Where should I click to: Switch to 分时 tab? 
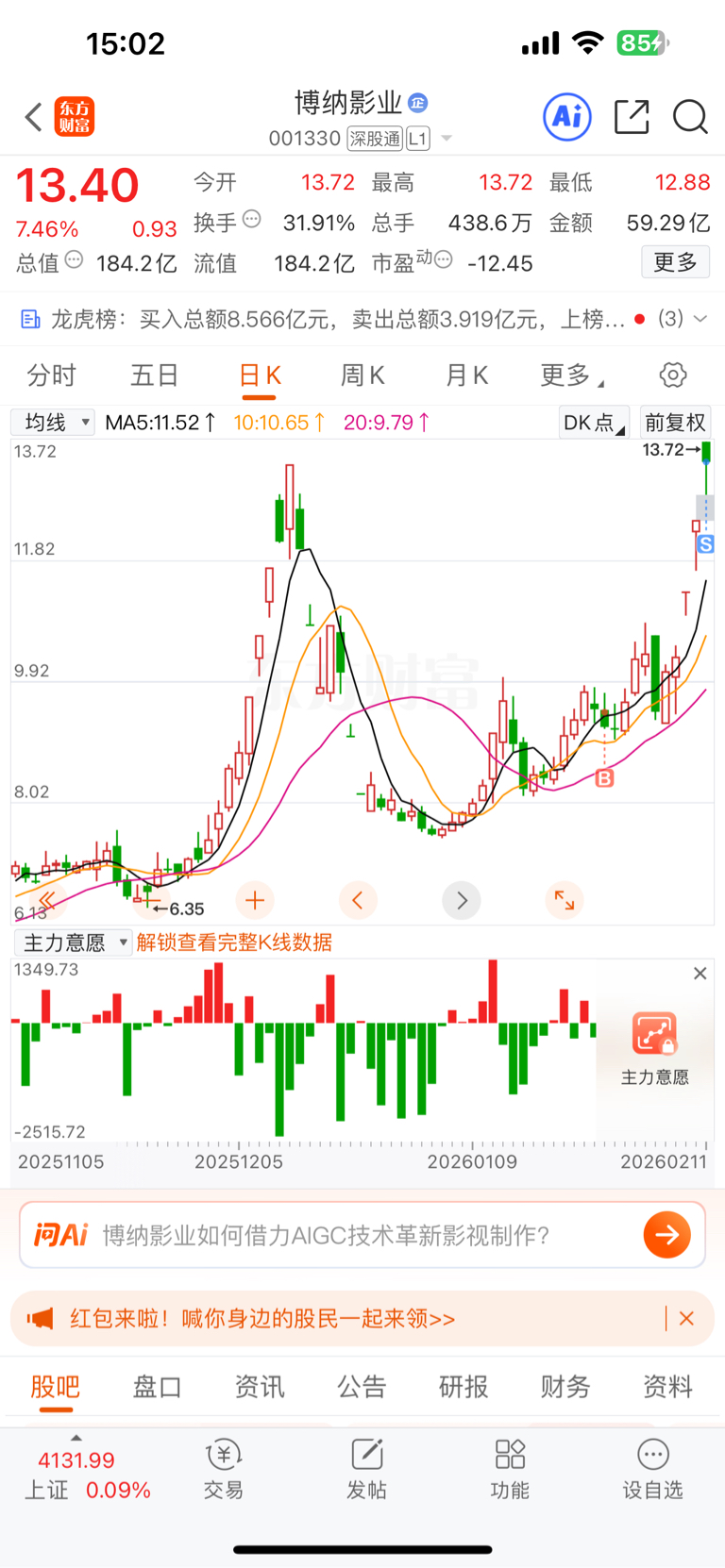[51, 375]
